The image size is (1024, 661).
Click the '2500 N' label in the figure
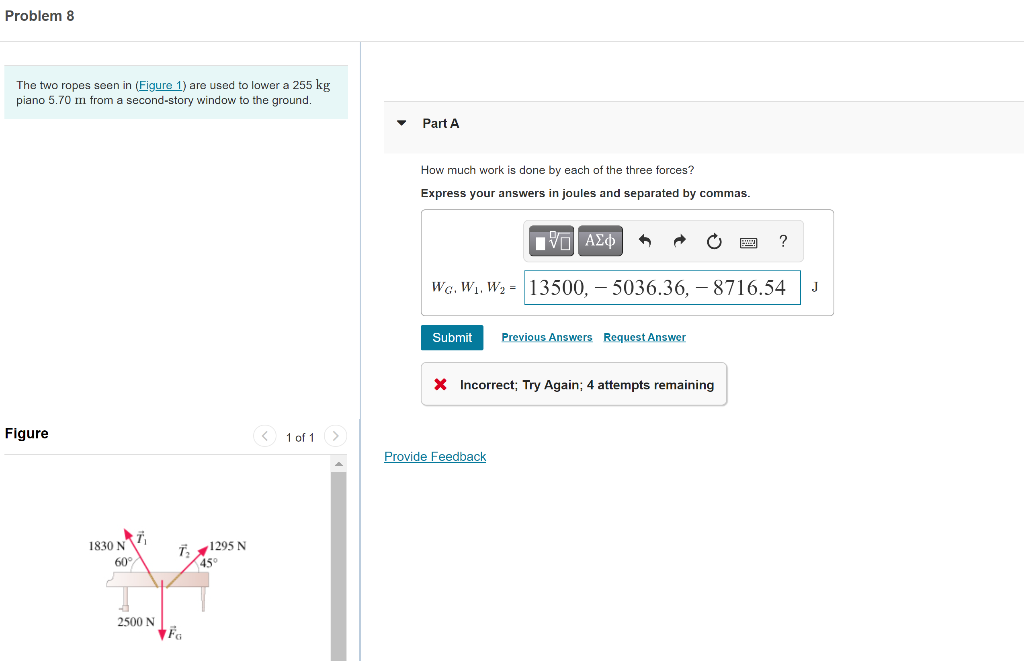[x=136, y=622]
